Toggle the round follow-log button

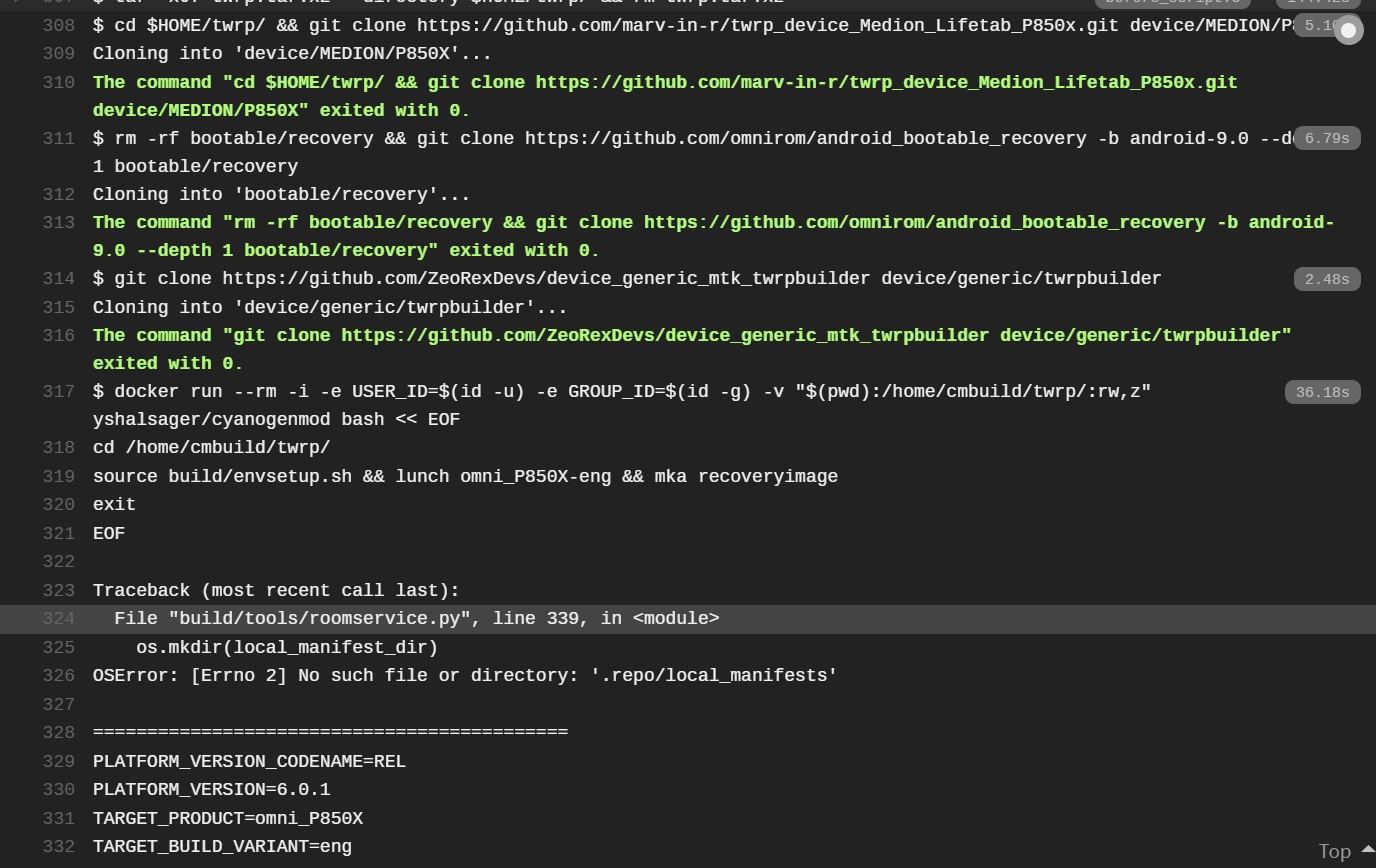[x=1349, y=31]
